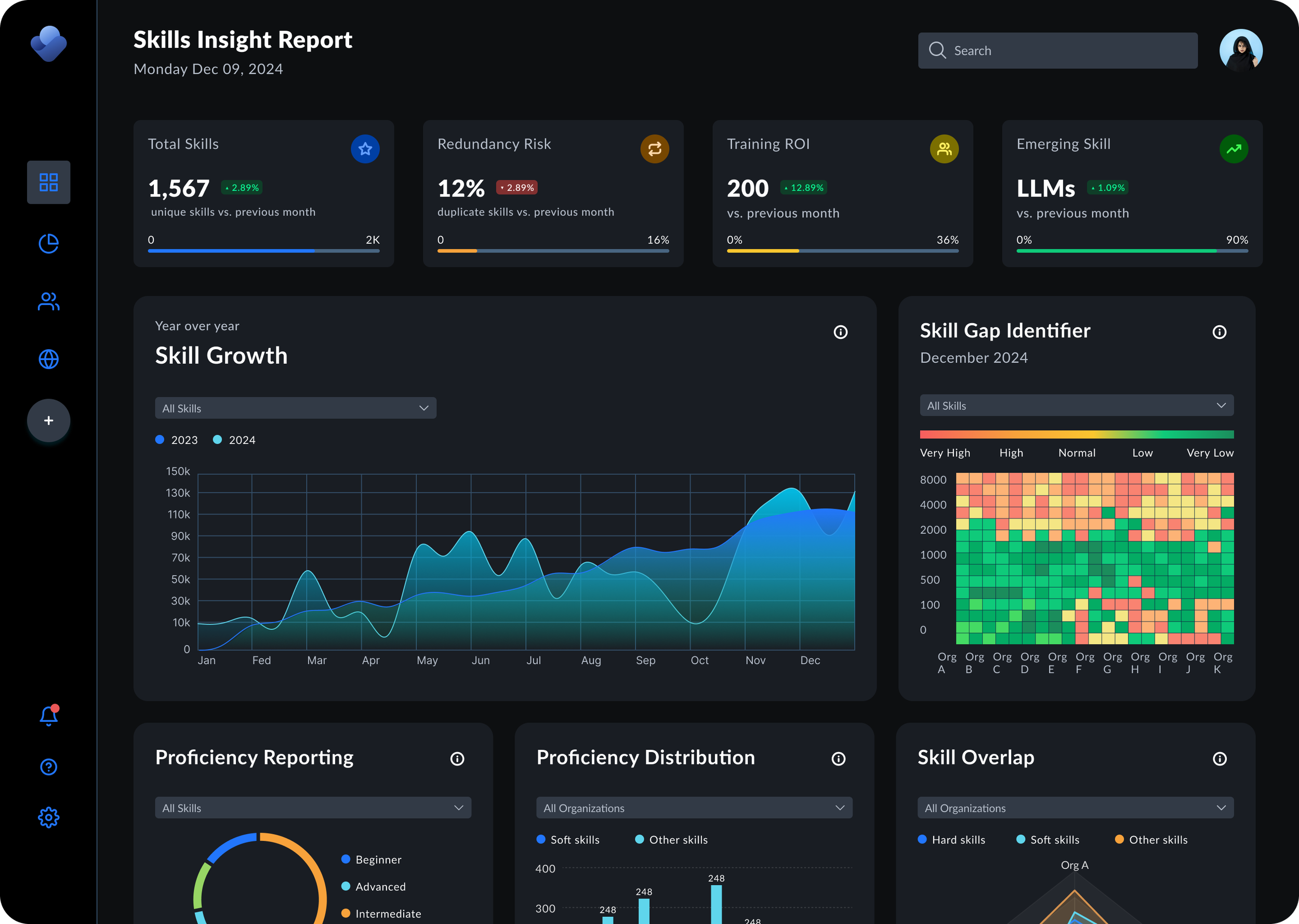This screenshot has width=1299, height=924.
Task: Open the help question mark icon
Action: [48, 767]
